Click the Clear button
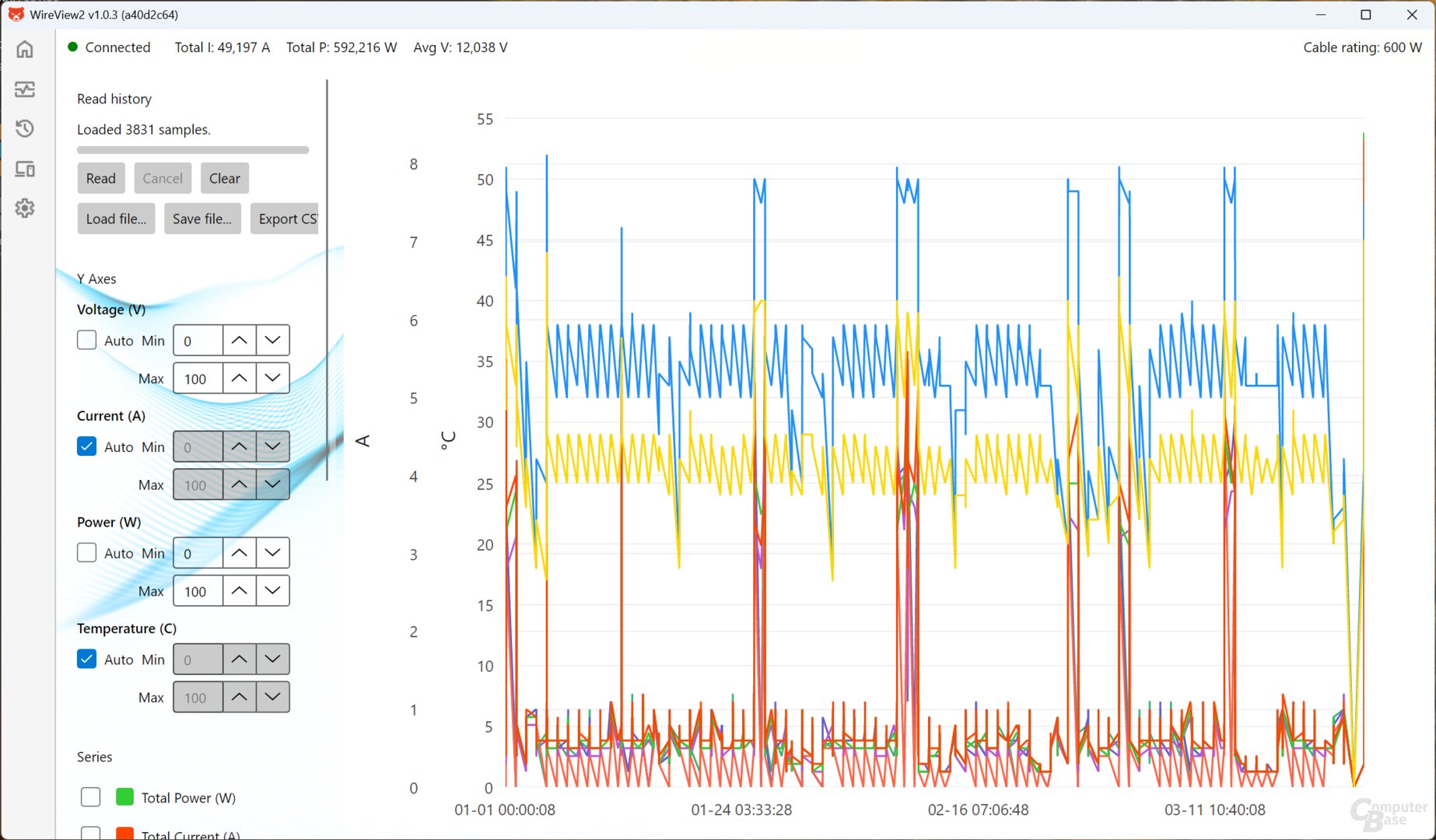1436x840 pixels. (x=225, y=178)
